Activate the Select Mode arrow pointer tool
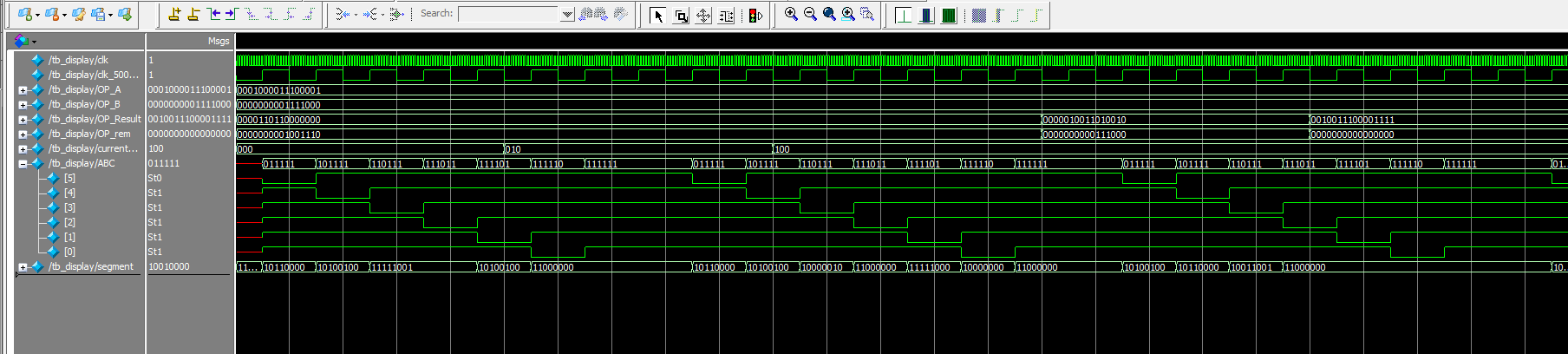Screen dimensions: 1568x354 point(658,15)
